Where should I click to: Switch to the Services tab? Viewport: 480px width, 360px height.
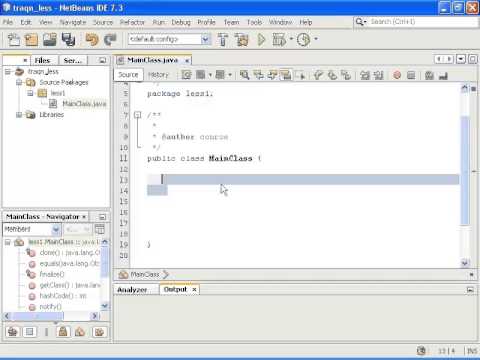[x=73, y=60]
